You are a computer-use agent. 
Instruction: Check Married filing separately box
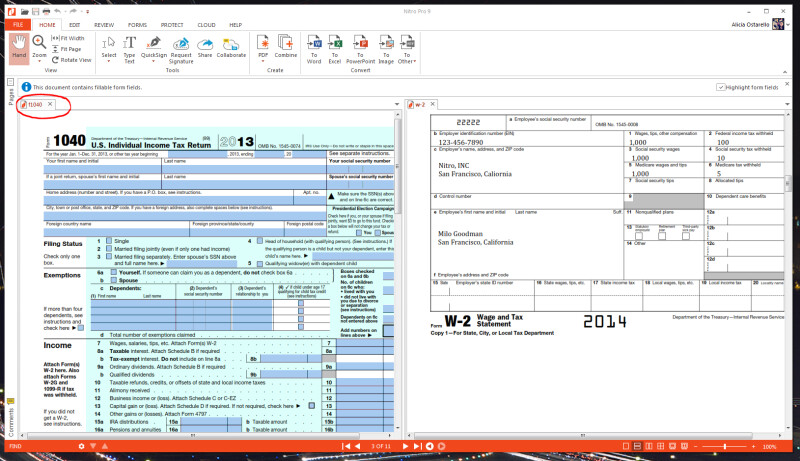point(109,257)
